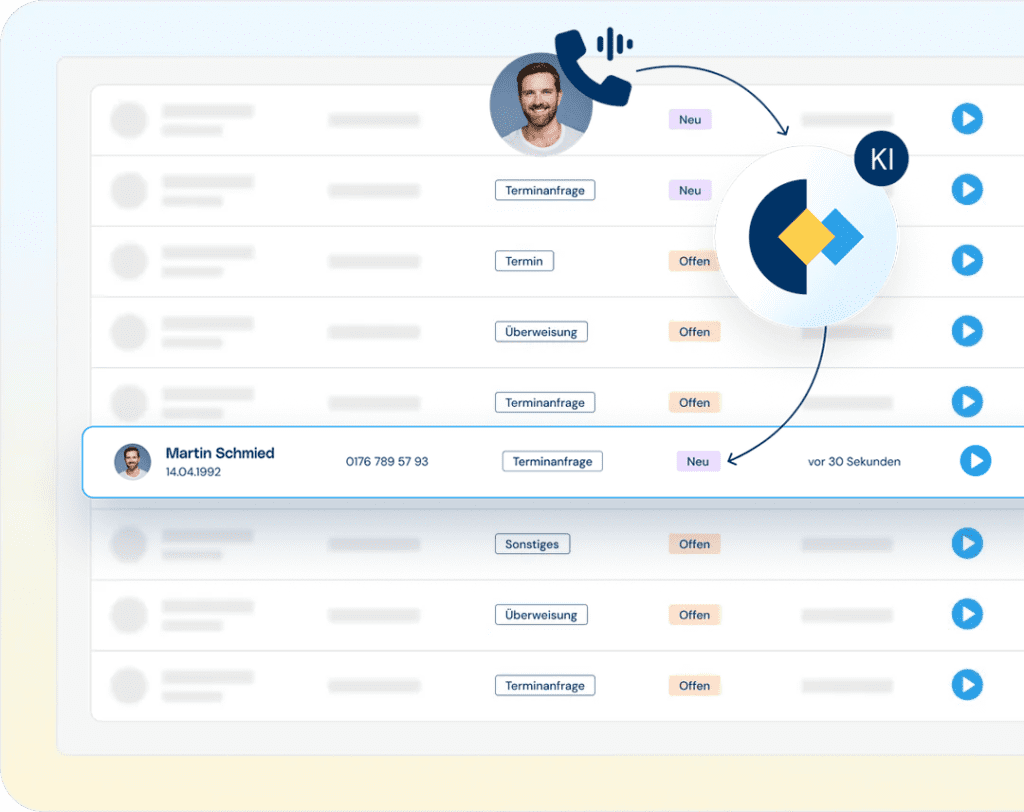Play the recording in the Sonstiges row
Image resolution: width=1024 pixels, height=812 pixels.
point(967,544)
